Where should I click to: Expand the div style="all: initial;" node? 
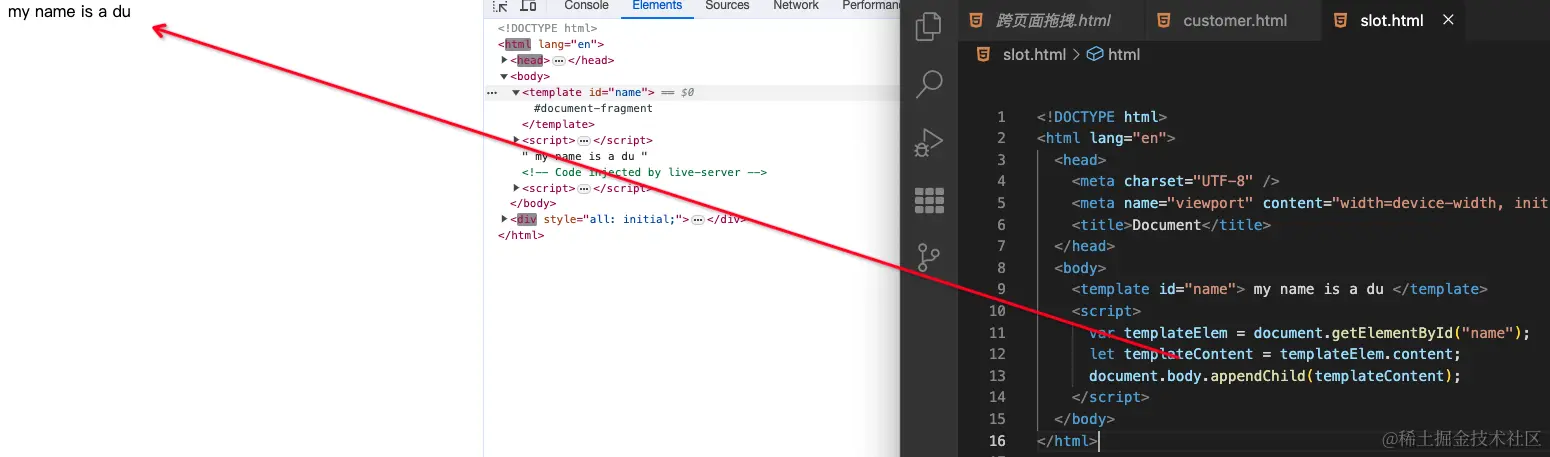[505, 219]
